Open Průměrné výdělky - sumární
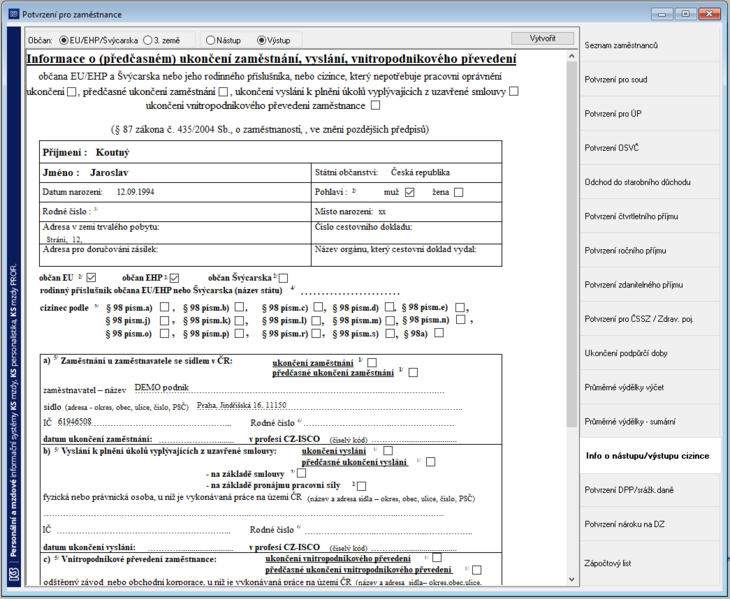 (x=650, y=422)
